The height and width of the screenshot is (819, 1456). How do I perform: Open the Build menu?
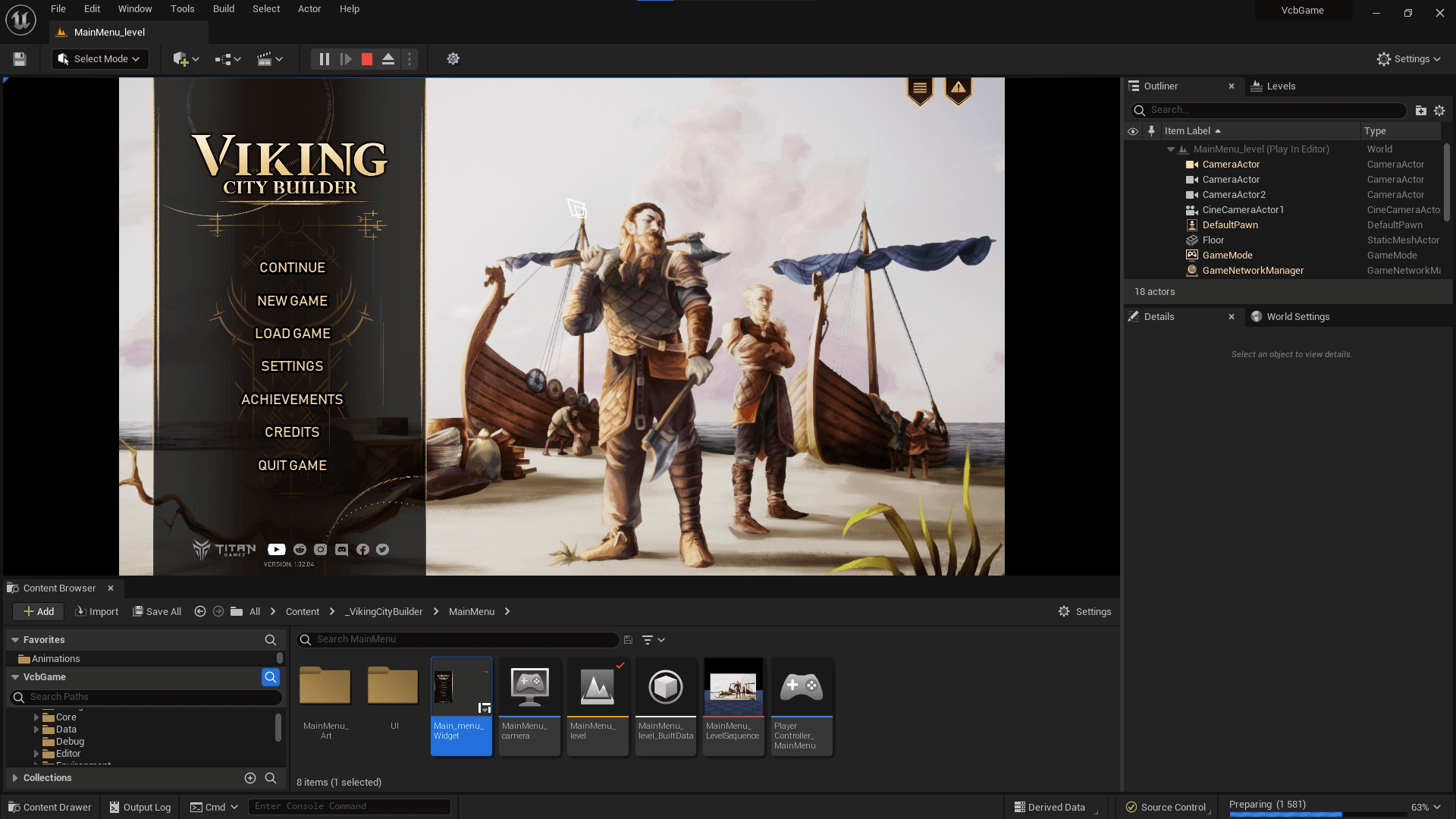coord(224,9)
